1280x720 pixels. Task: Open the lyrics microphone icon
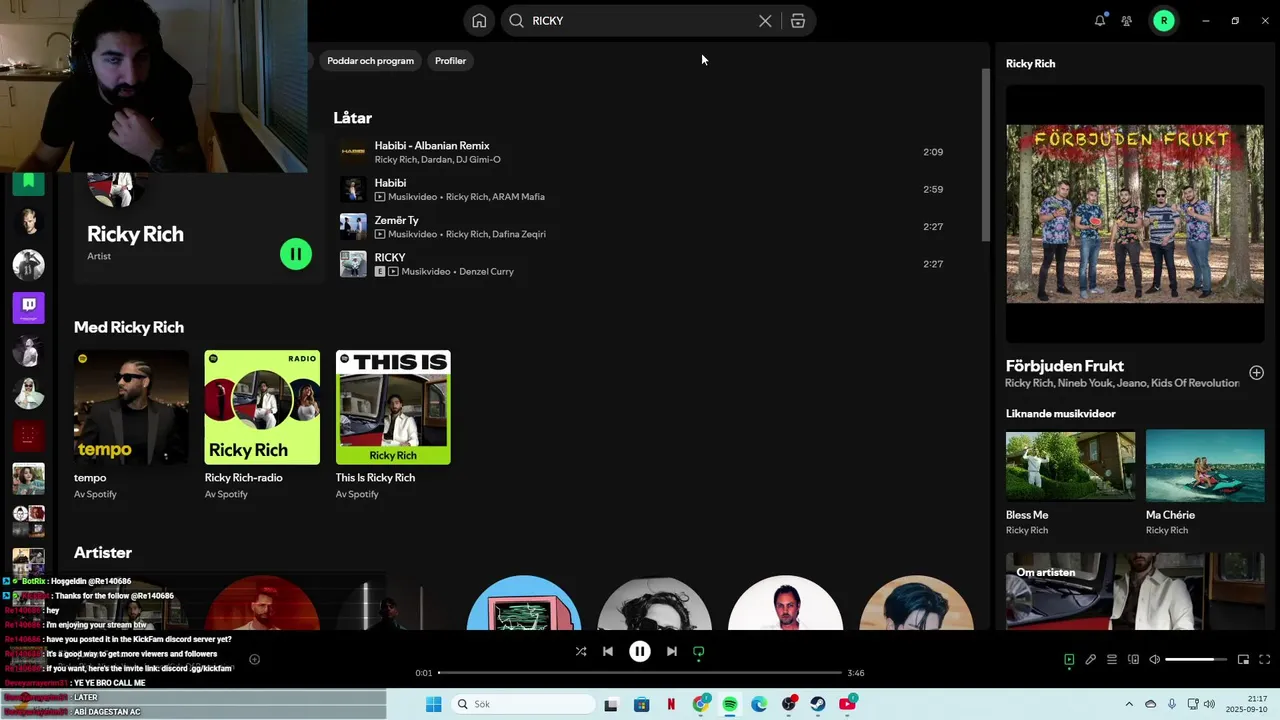tap(1091, 660)
